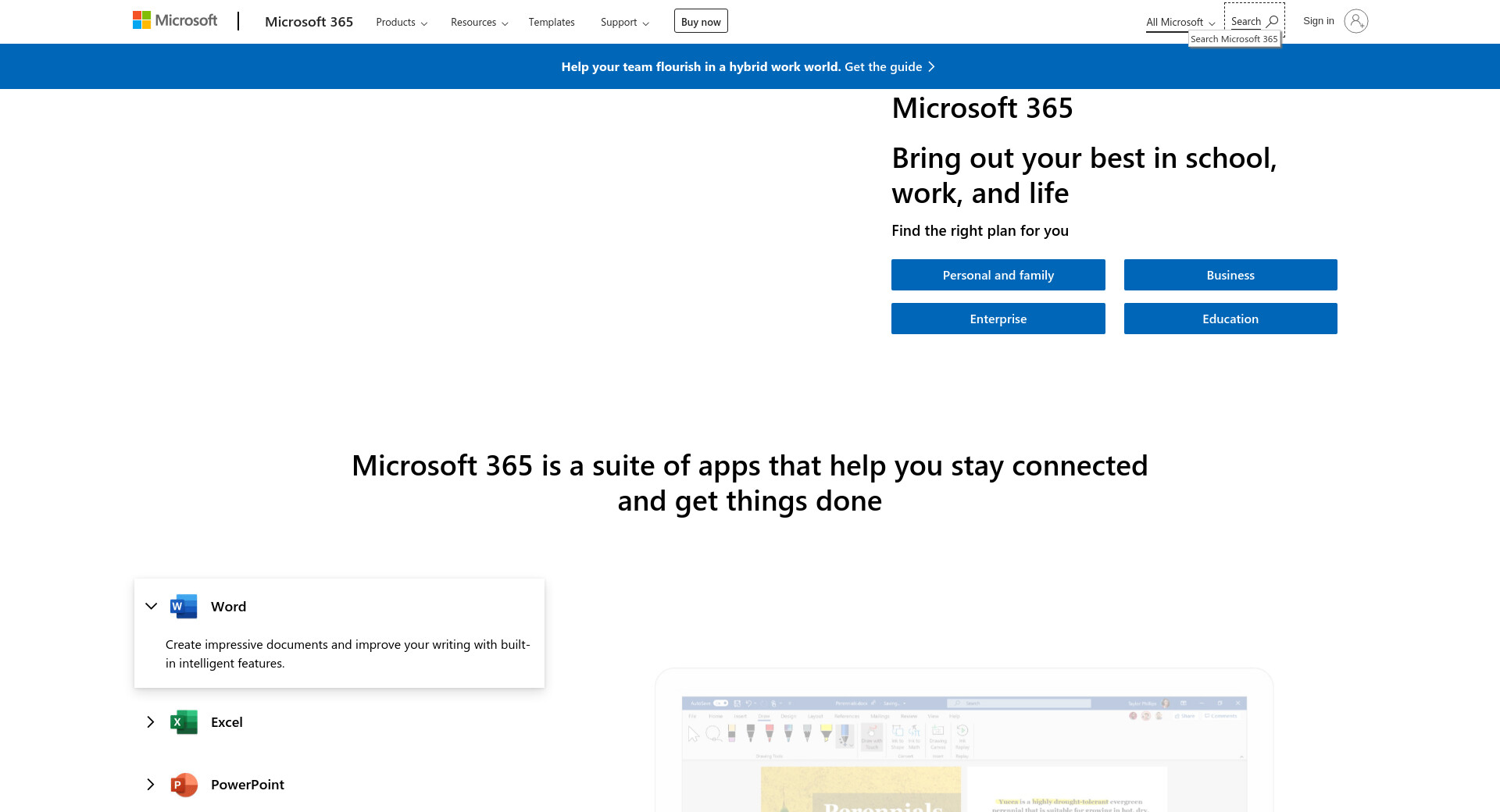
Task: Expand the PowerPoint section
Action: [151, 785]
